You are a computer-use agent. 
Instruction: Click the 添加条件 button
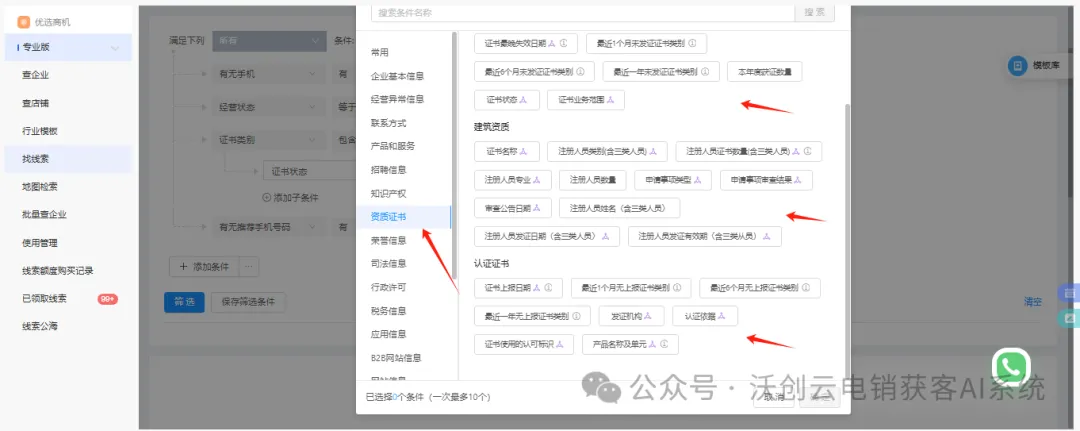pyautogui.click(x=205, y=266)
